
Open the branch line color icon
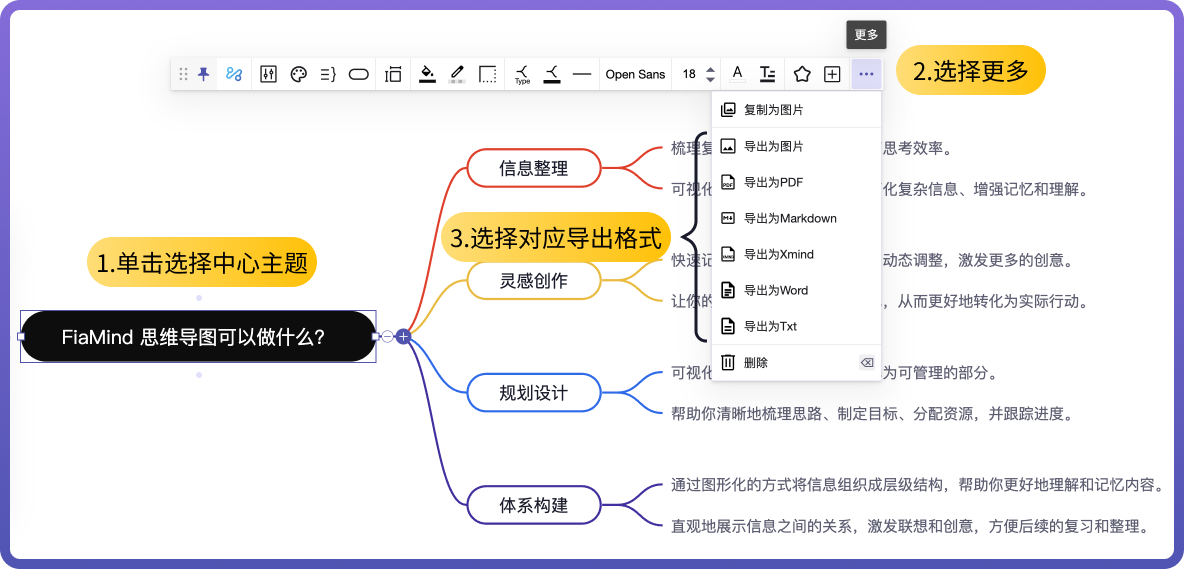(552, 74)
